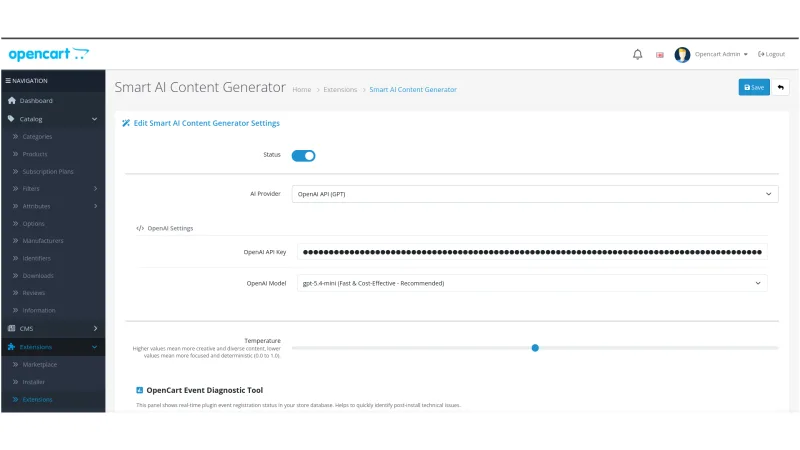Open Manufacturers in the sidebar
This screenshot has height=450, width=800.
pyautogui.click(x=43, y=241)
